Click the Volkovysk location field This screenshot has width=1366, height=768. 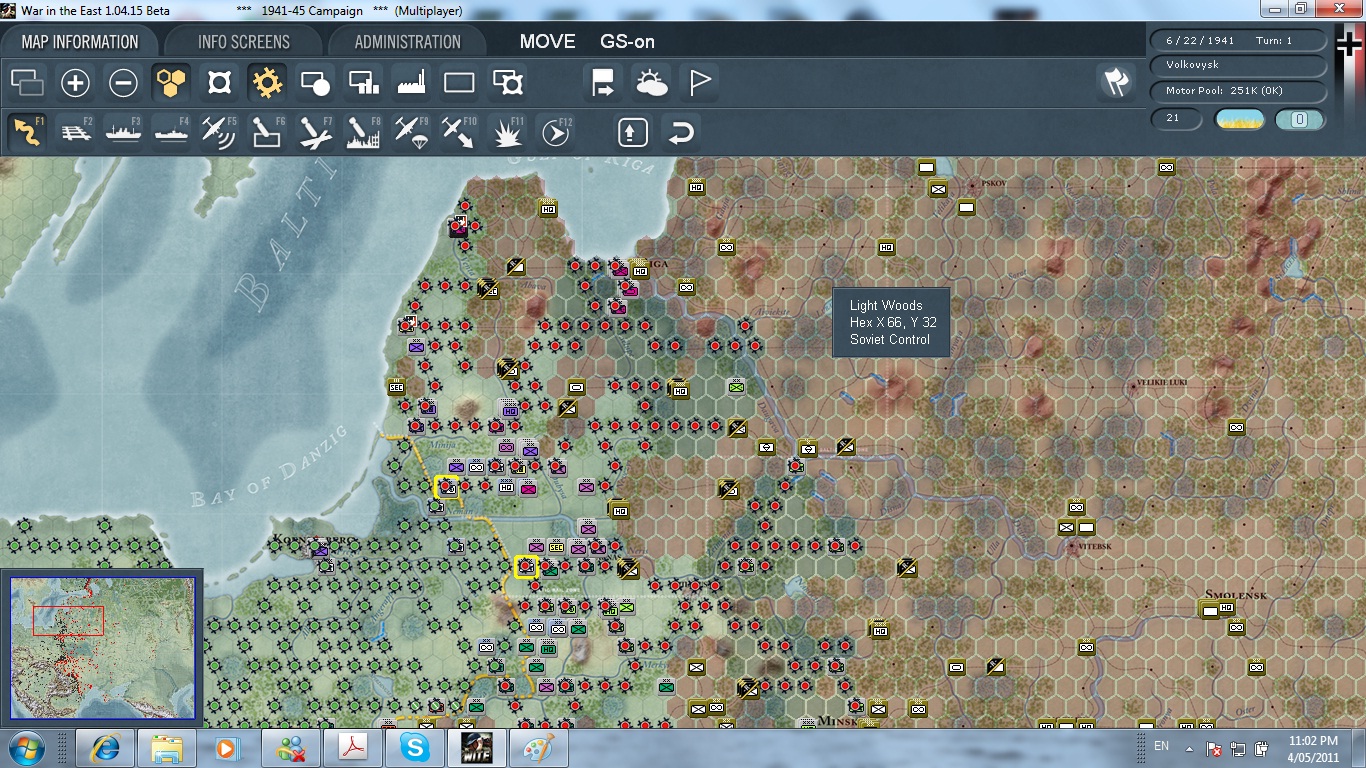click(1239, 65)
